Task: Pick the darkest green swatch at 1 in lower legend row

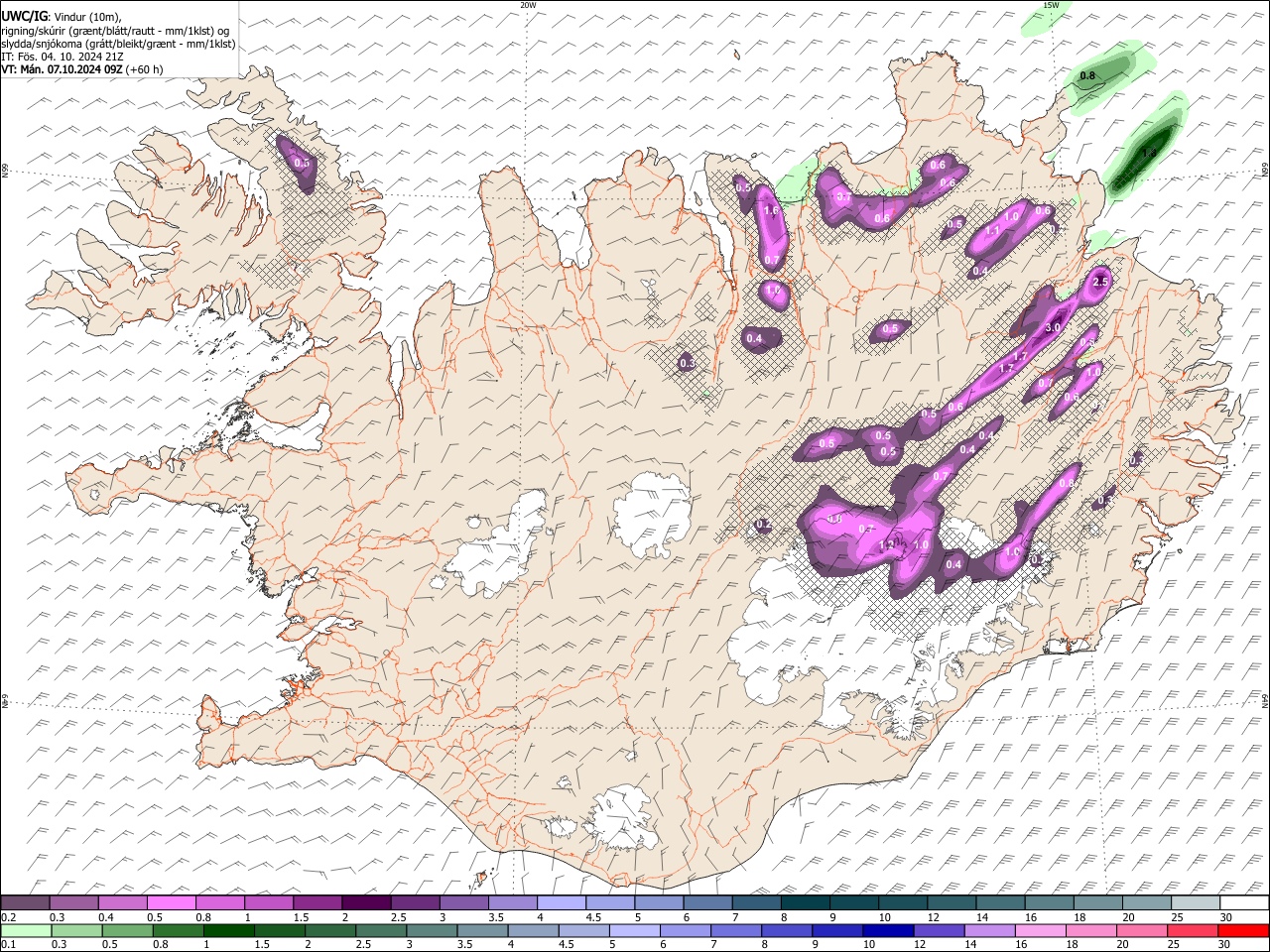Action: click(229, 930)
